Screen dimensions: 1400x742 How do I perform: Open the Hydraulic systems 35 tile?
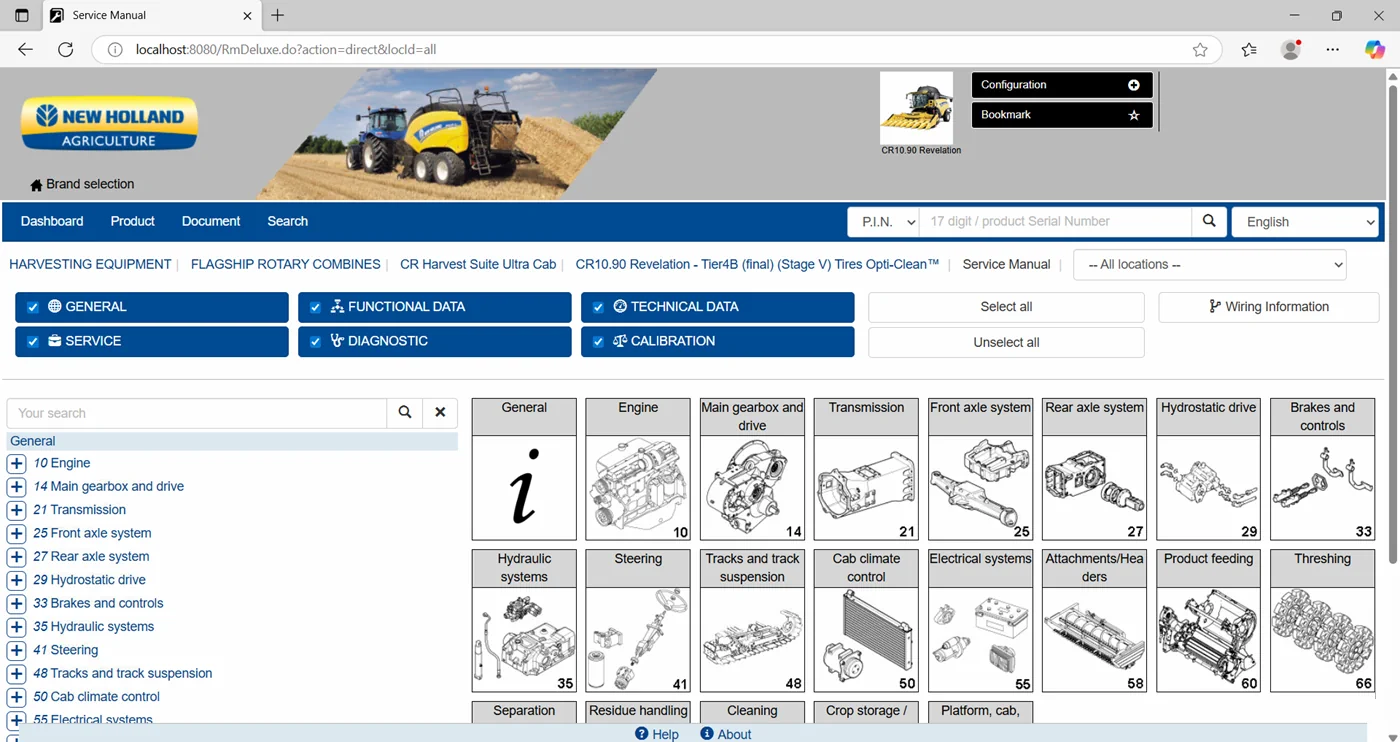pos(524,621)
